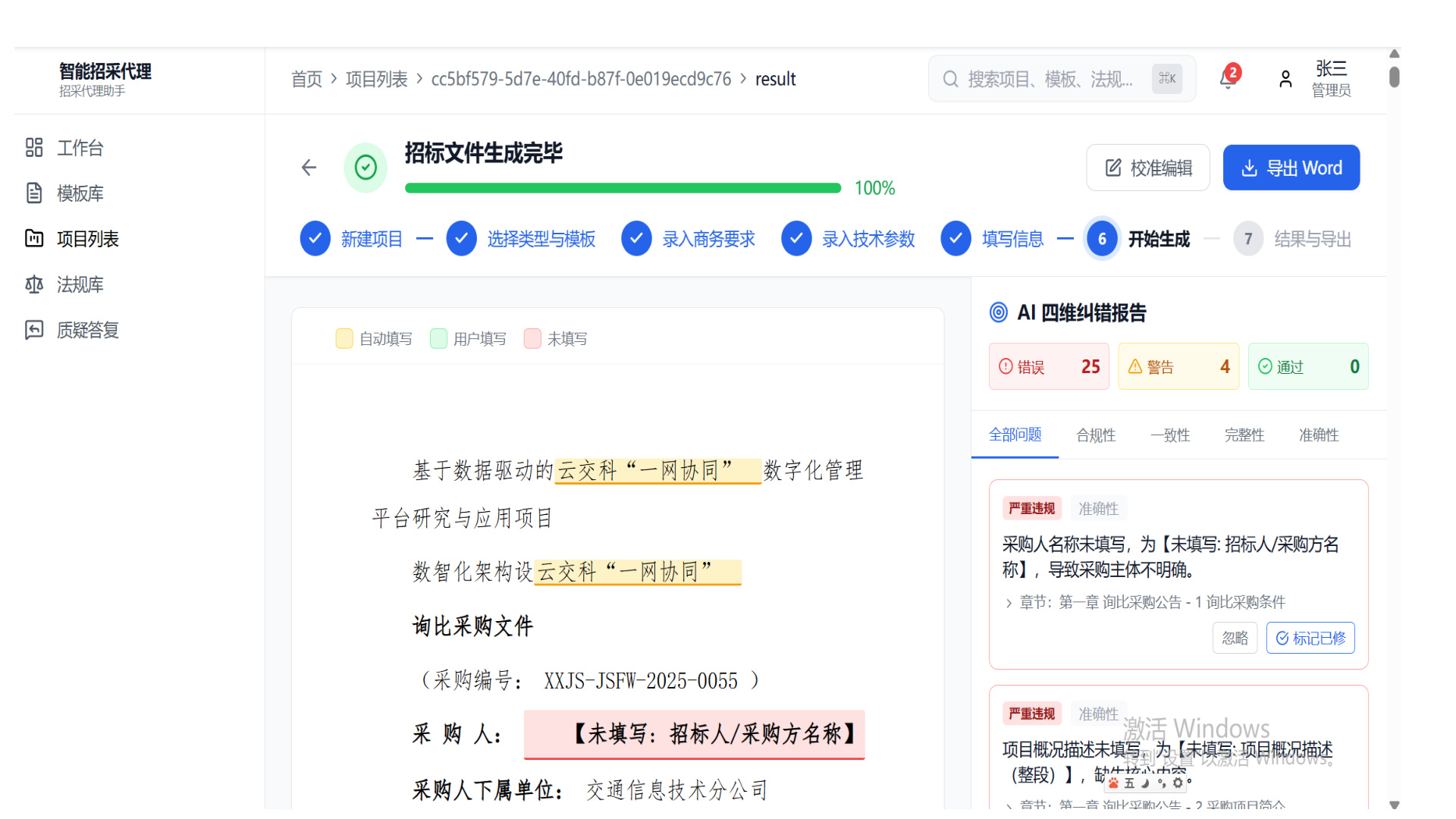
Task: Switch to 全部问题 tab
Action: coord(1015,435)
